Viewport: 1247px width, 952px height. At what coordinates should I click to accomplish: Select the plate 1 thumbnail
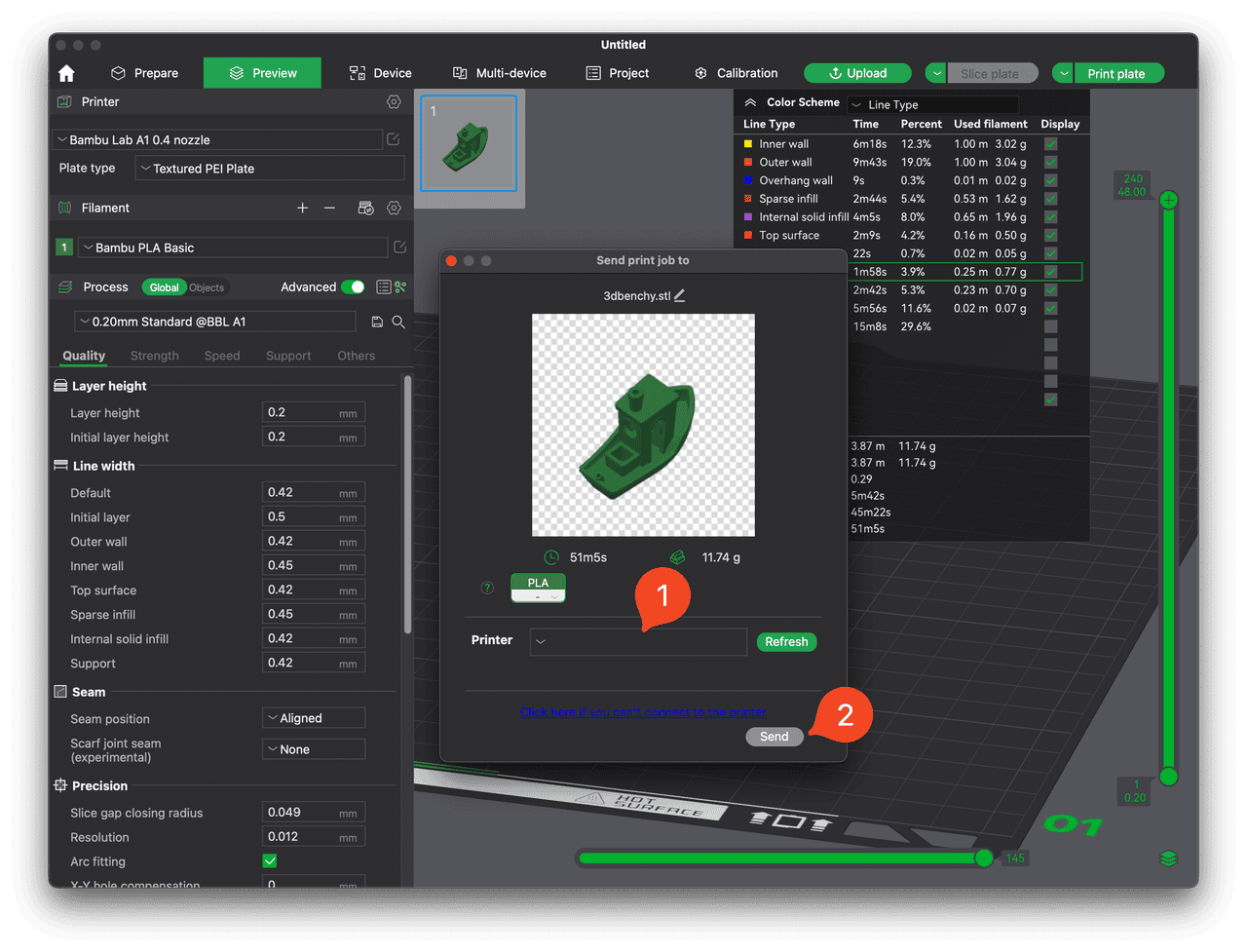click(469, 143)
